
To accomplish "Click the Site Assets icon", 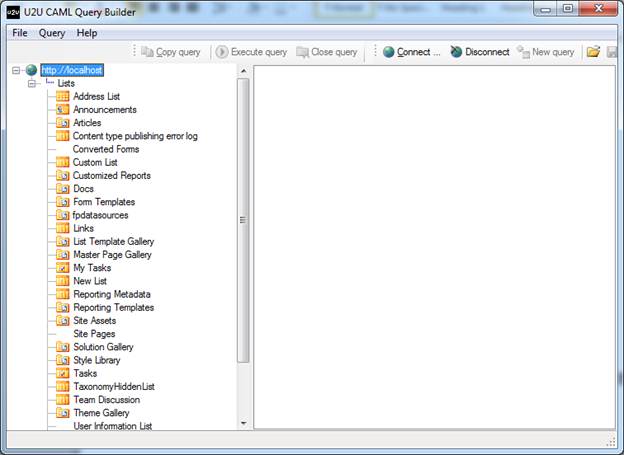I will 62,320.
